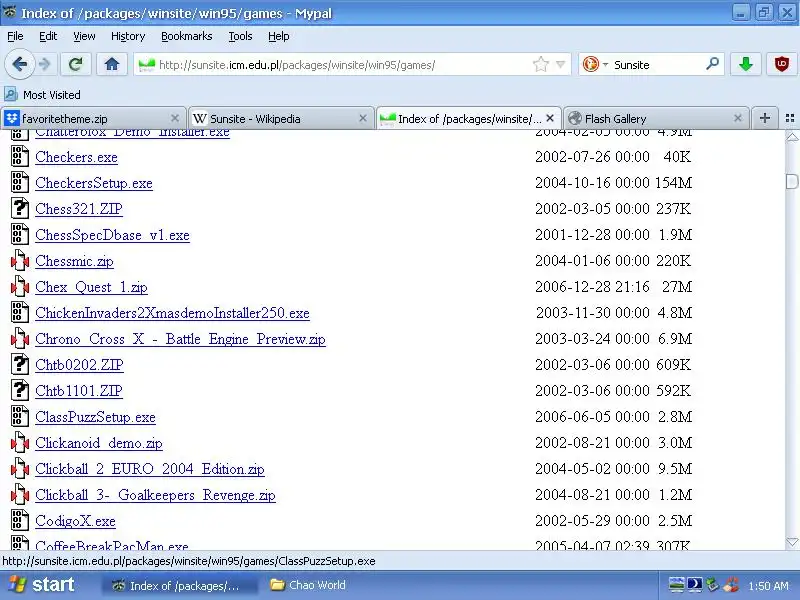800x600 pixels.
Task: Click binary icon beside CodigoX.exe
Action: [20, 521]
